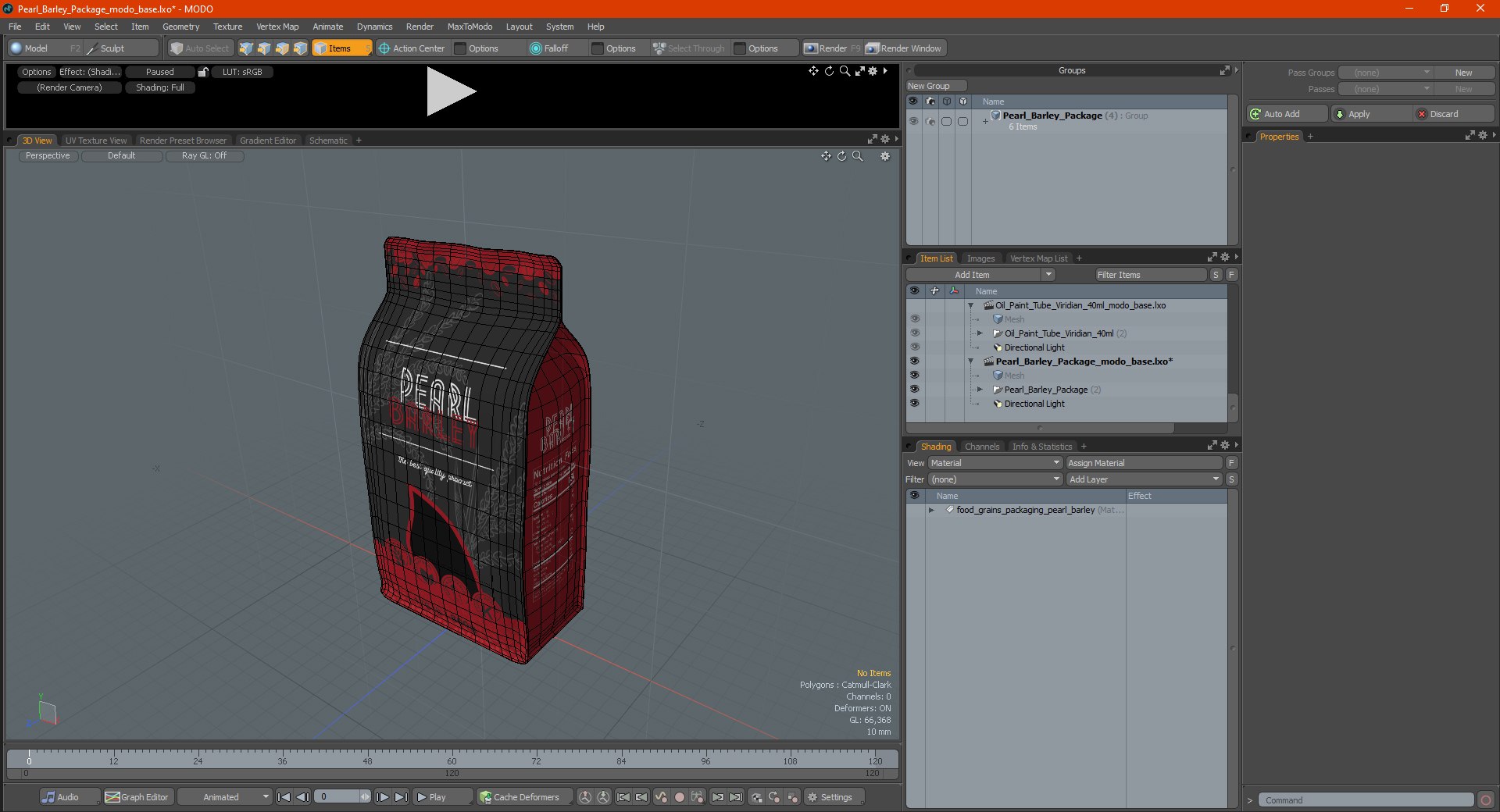Image resolution: width=1500 pixels, height=812 pixels.
Task: Select Materials selection mode cube icon
Action: click(300, 48)
